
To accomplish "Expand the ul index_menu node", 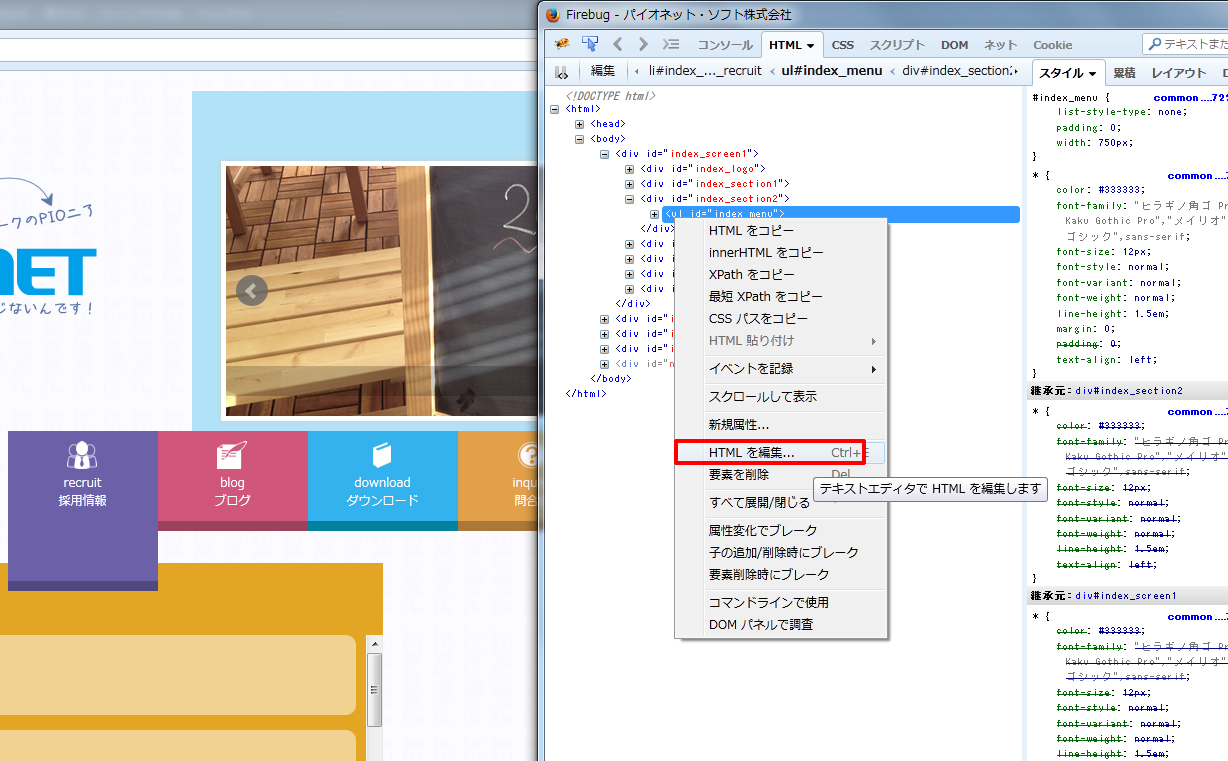I will pos(654,214).
